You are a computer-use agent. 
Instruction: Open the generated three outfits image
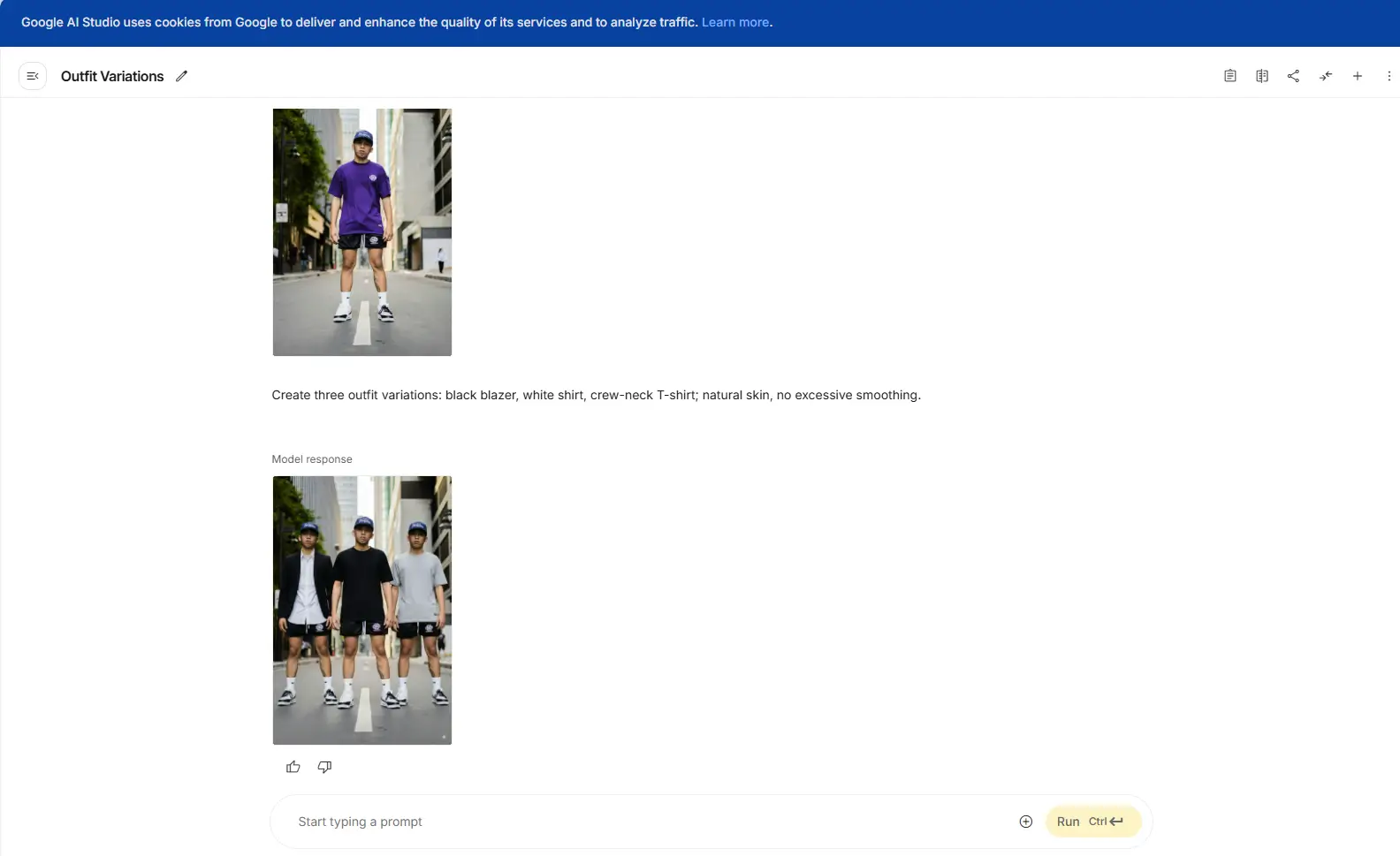pyautogui.click(x=362, y=610)
